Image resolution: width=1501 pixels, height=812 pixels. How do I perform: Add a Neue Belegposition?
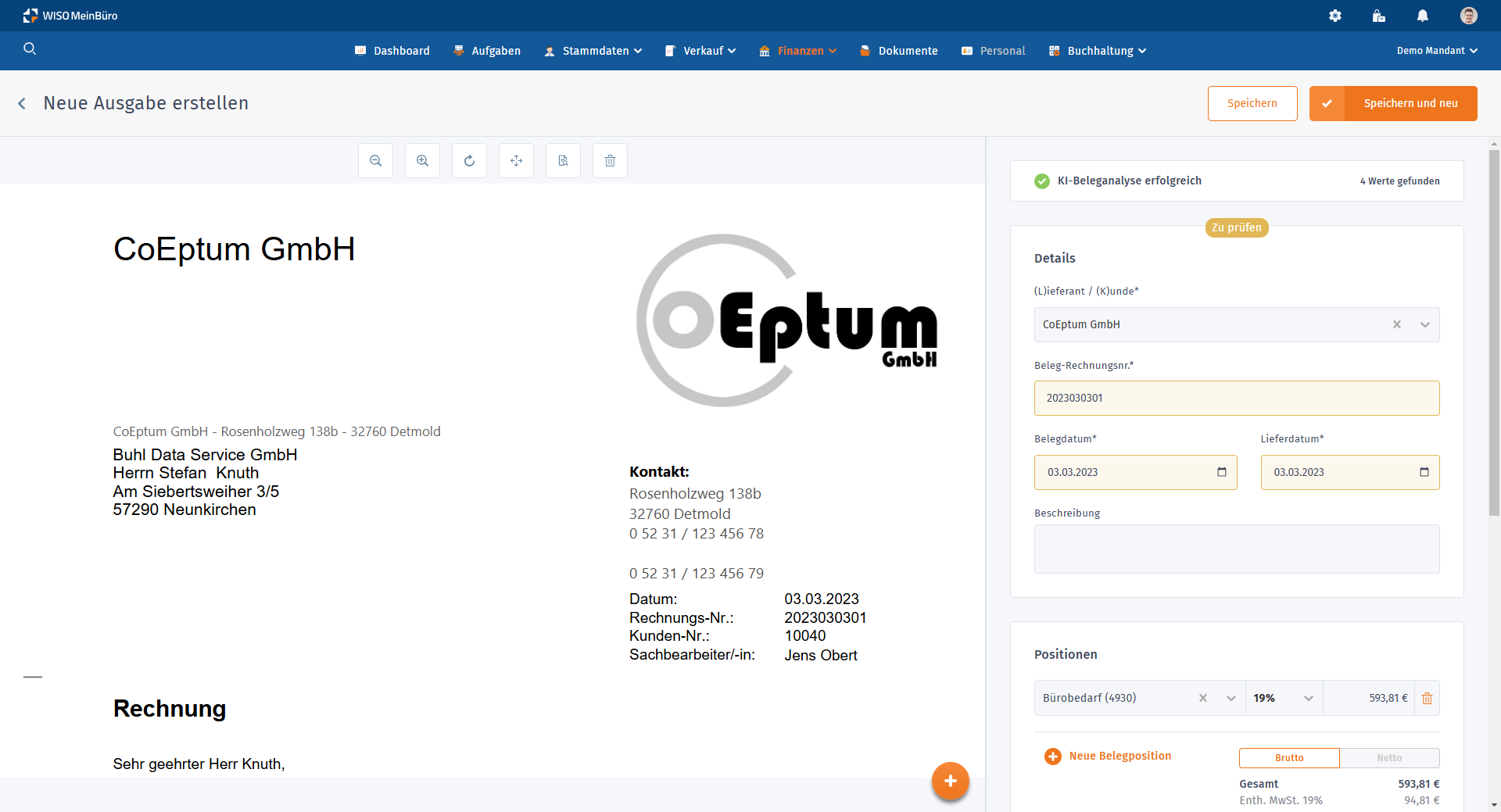1120,756
